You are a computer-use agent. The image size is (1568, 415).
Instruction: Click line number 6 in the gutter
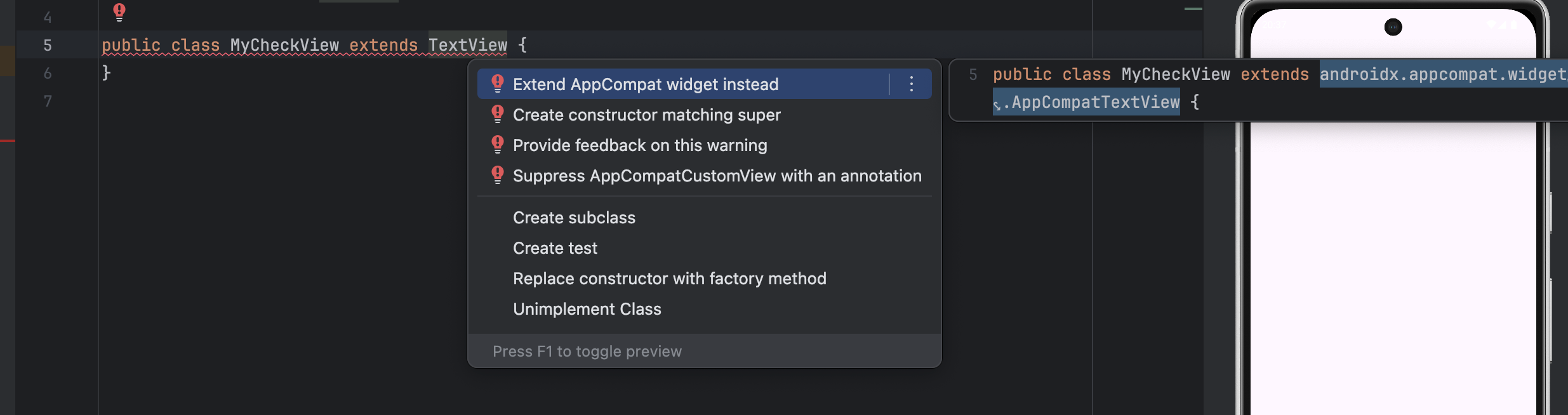tap(48, 74)
